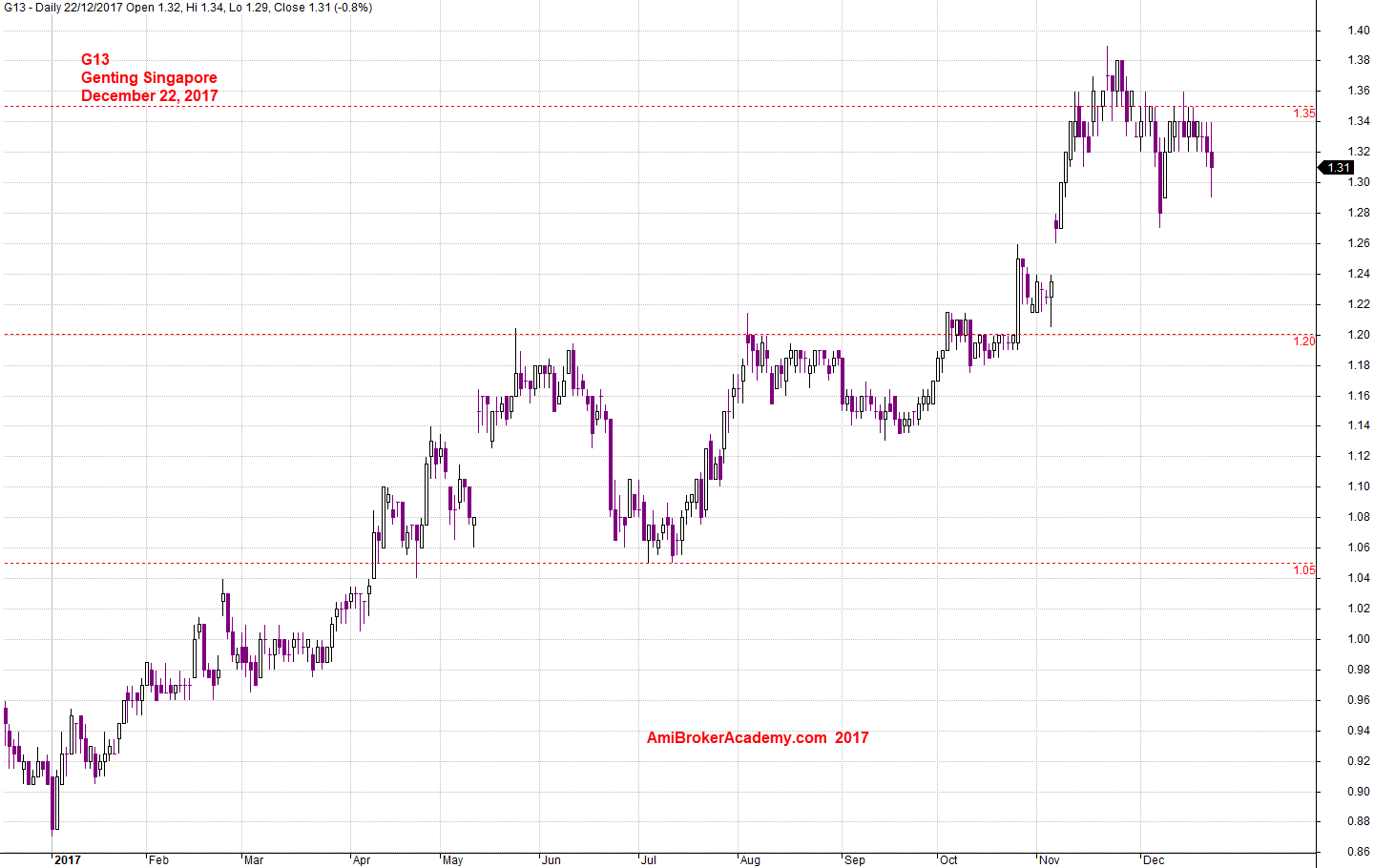Screen dimensions: 1374x868
Task: Click the 1.38 price axis value
Action: pos(1359,60)
